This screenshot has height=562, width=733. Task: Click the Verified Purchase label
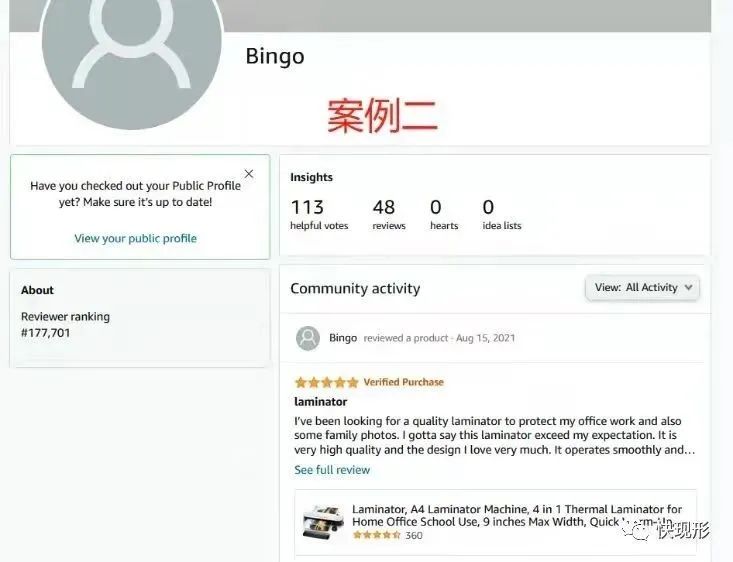403,382
